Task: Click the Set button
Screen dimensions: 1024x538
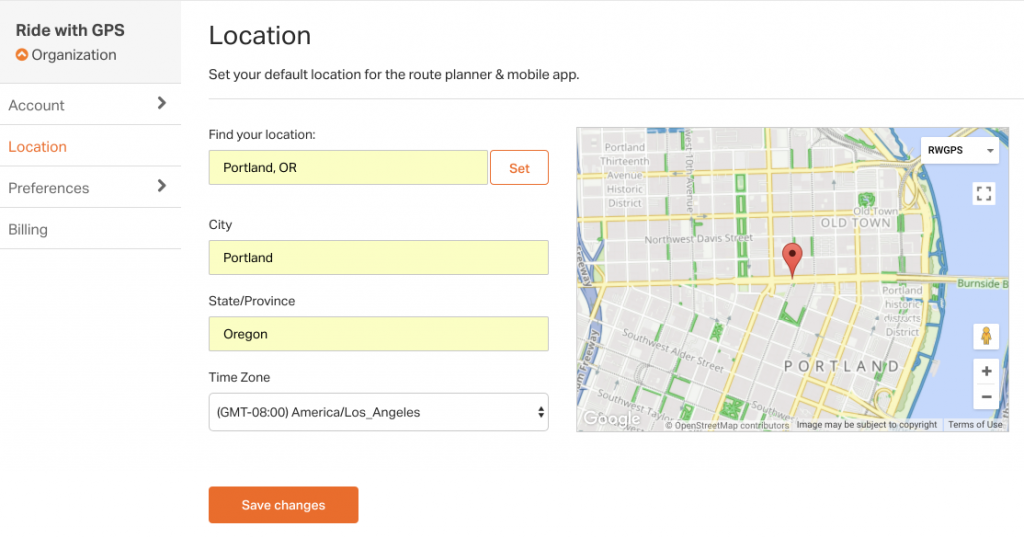Action: pyautogui.click(x=519, y=168)
